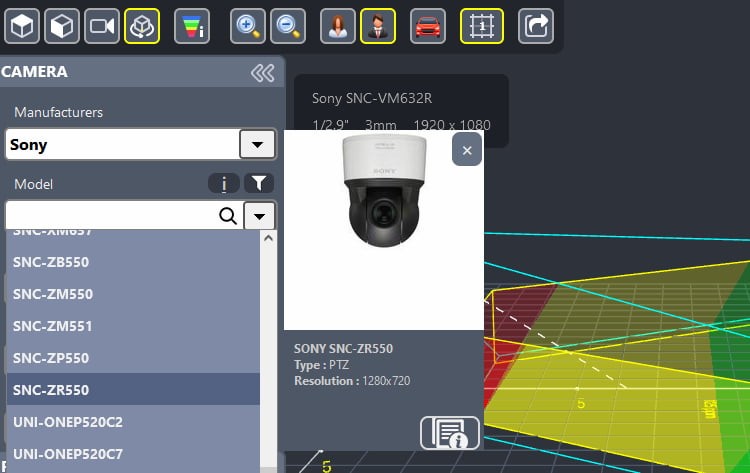Switch to the camera view icon
The image size is (750, 473).
pos(102,26)
